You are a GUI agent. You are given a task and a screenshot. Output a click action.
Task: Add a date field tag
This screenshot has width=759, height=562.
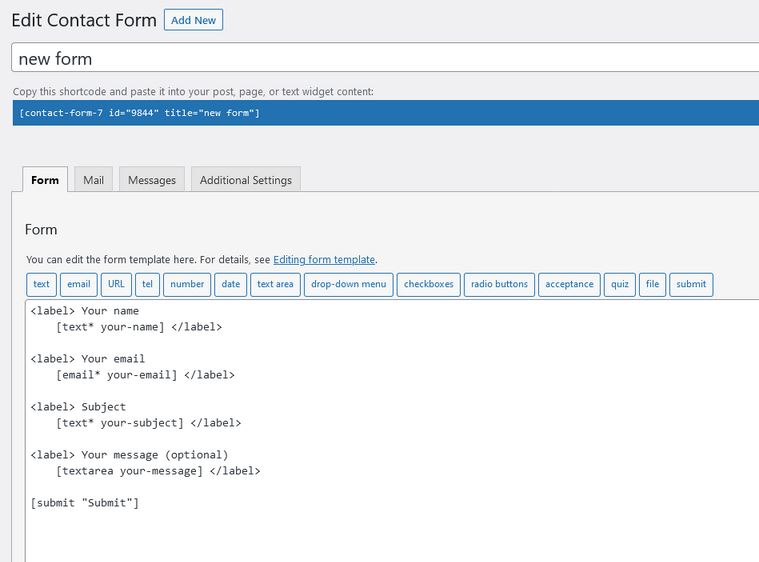(230, 284)
